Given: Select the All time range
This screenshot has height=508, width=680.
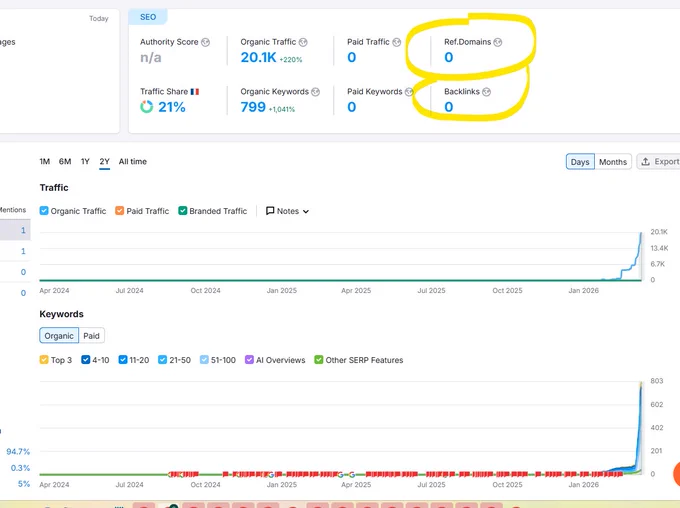Looking at the screenshot, I should [x=133, y=161].
